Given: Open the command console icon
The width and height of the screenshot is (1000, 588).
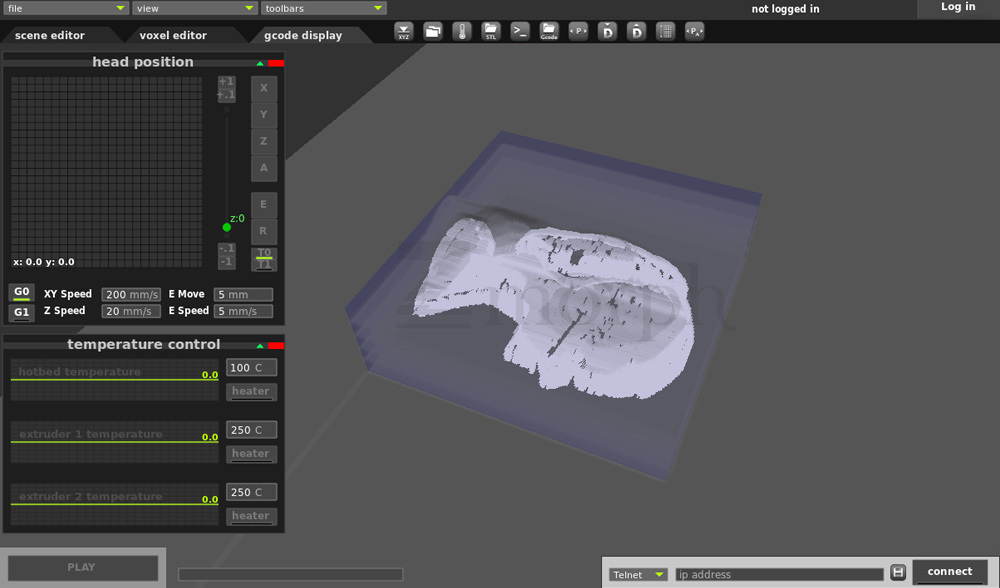Looking at the screenshot, I should [520, 31].
